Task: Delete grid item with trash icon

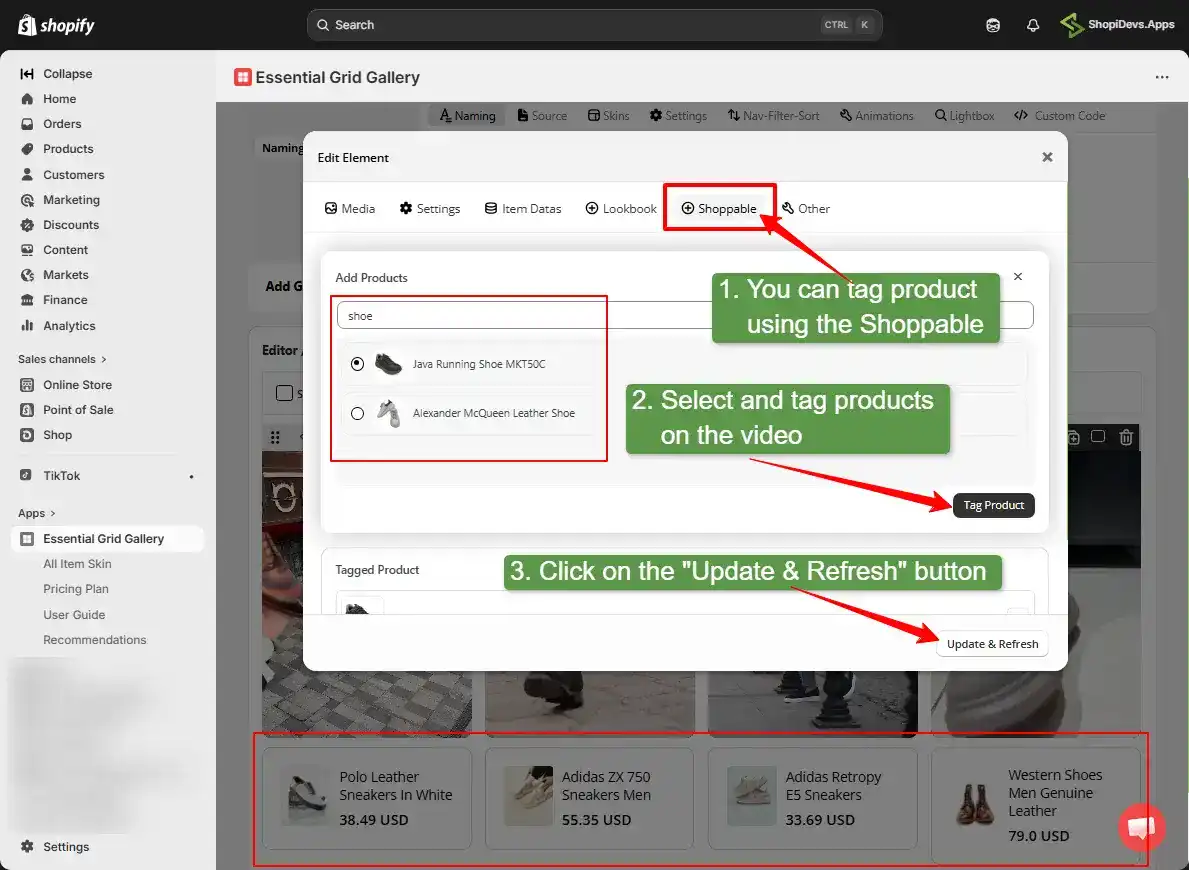Action: (1126, 437)
